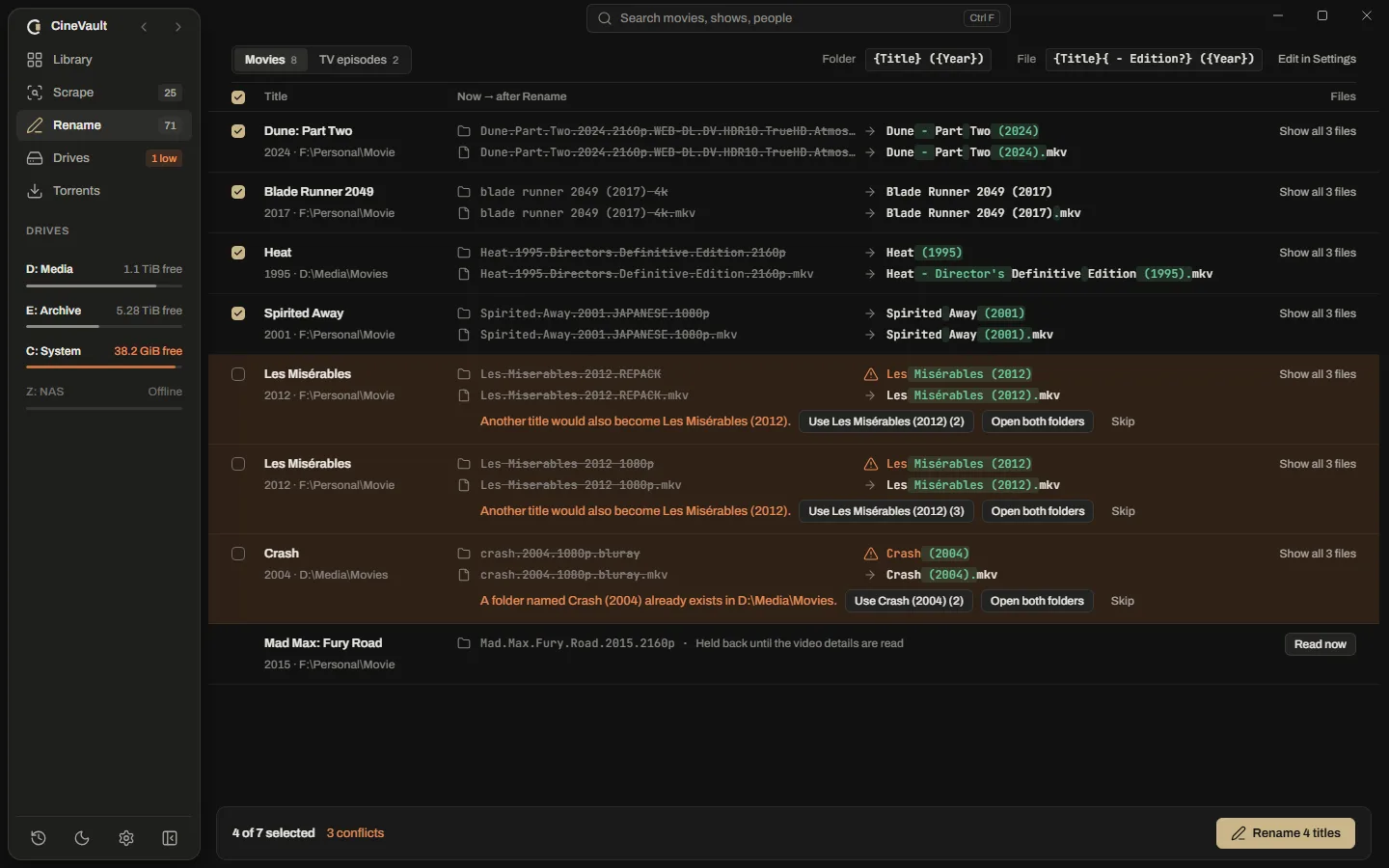Click Use Les Misérables (2012) (3) button
This screenshot has height=868, width=1389.
pos(886,511)
